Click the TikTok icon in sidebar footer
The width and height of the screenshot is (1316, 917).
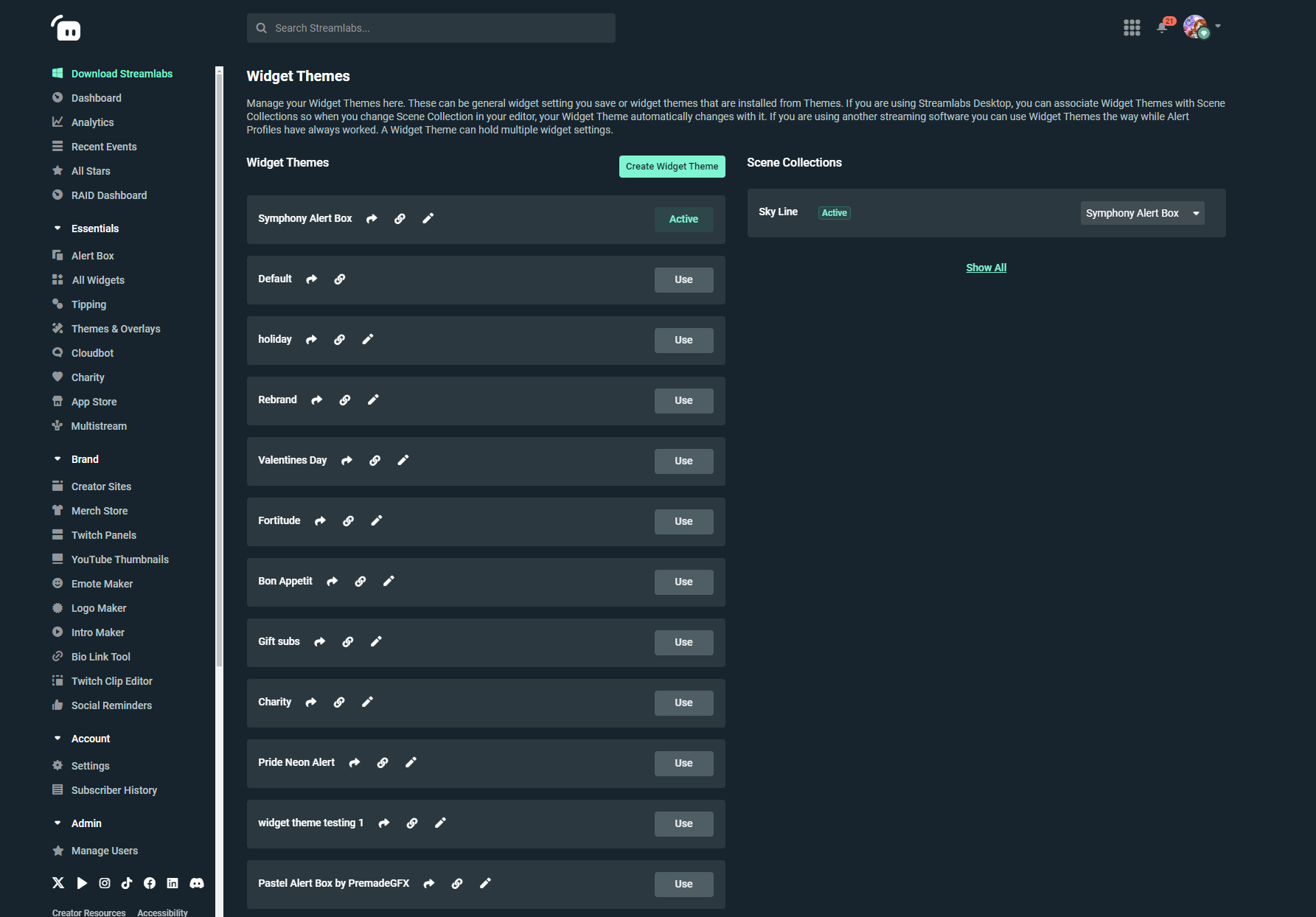point(127,883)
